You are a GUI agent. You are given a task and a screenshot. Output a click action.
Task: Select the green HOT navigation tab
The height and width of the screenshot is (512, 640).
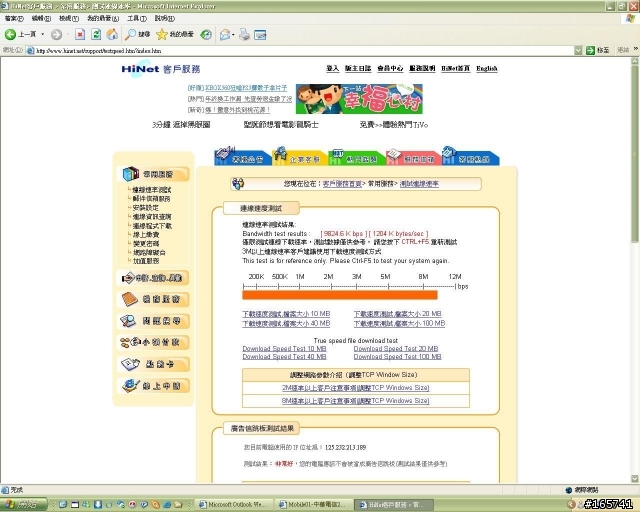coord(357,157)
